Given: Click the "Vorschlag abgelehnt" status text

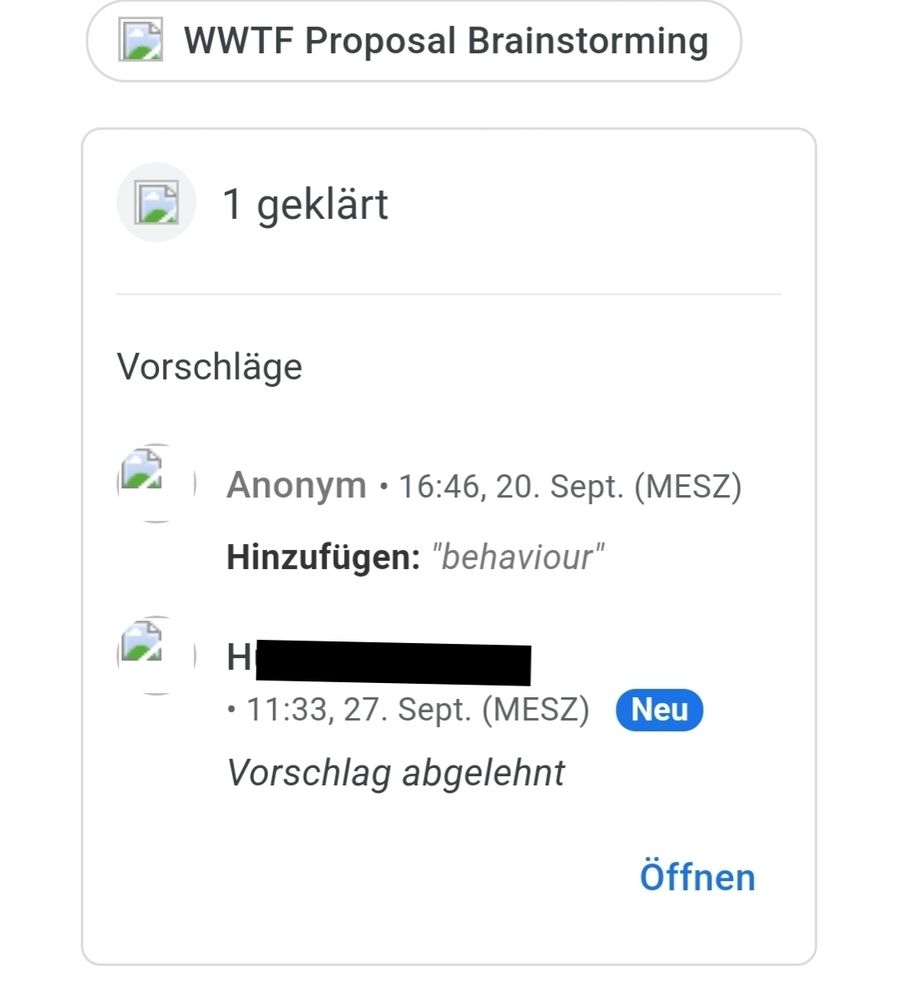Looking at the screenshot, I should point(396,773).
